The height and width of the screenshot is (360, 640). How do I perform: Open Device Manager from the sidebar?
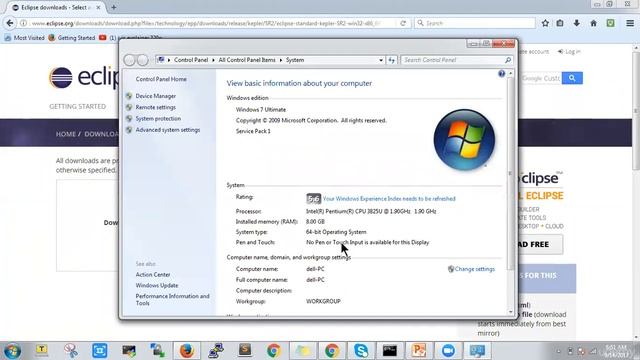[156, 96]
